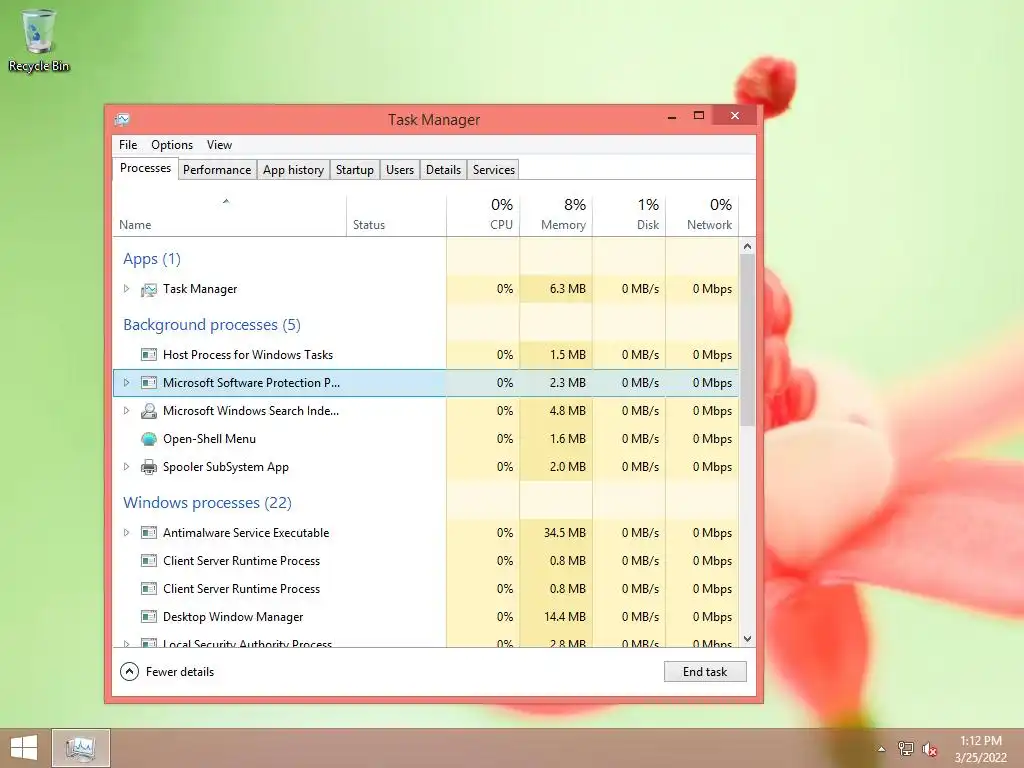The image size is (1024, 768).
Task: Click the End task button
Action: click(705, 672)
